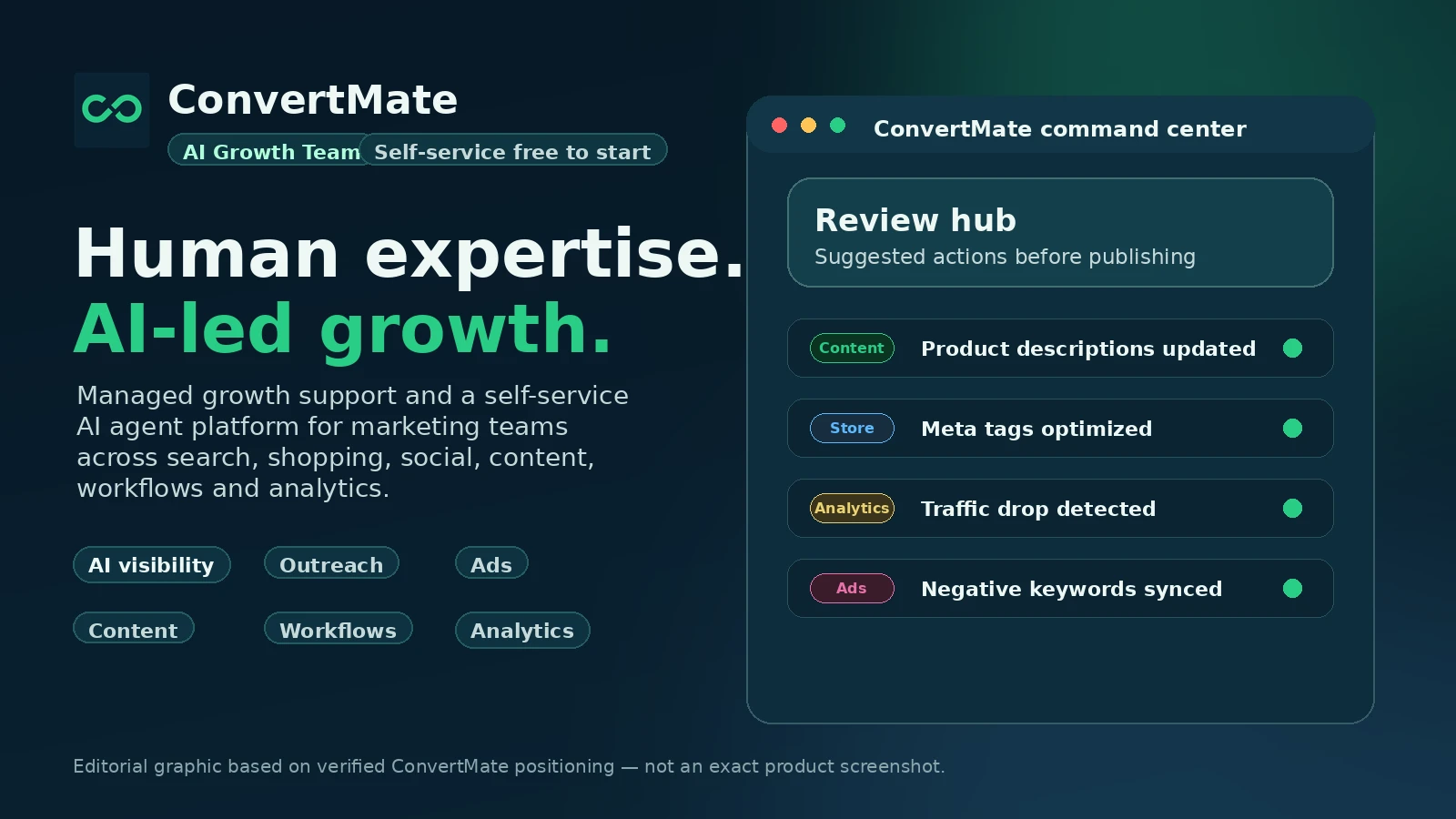This screenshot has height=819, width=1456.
Task: Click the green maximize dot of command center
Action: 837,126
